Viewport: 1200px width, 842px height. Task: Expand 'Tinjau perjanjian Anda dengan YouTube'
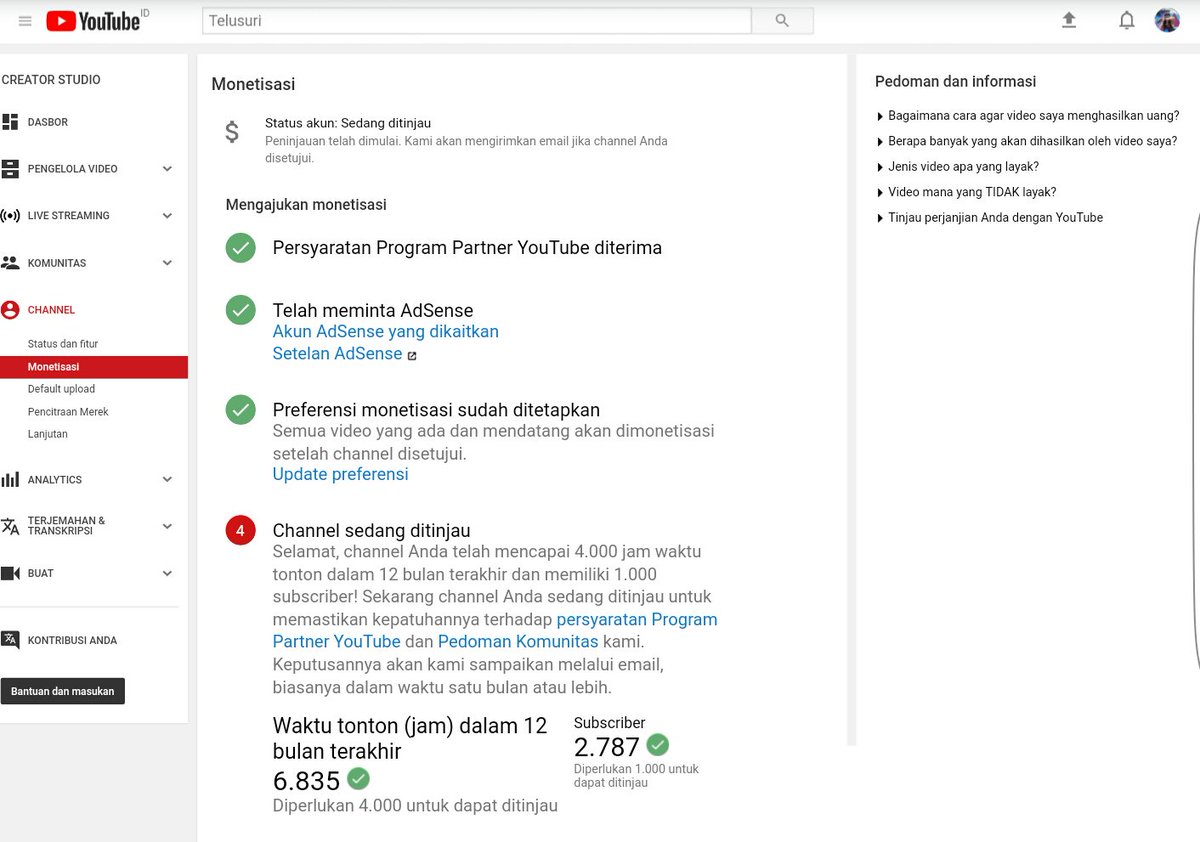tap(989, 217)
